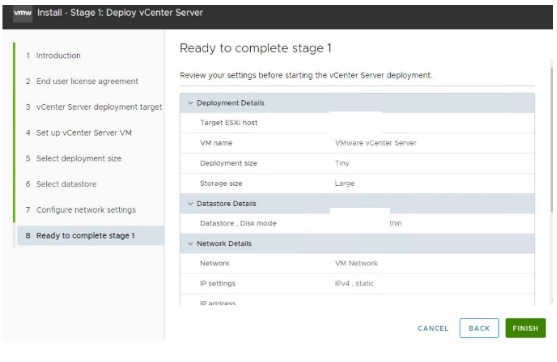
Task: Select vCenter Server deployment target step
Action: pos(94,107)
